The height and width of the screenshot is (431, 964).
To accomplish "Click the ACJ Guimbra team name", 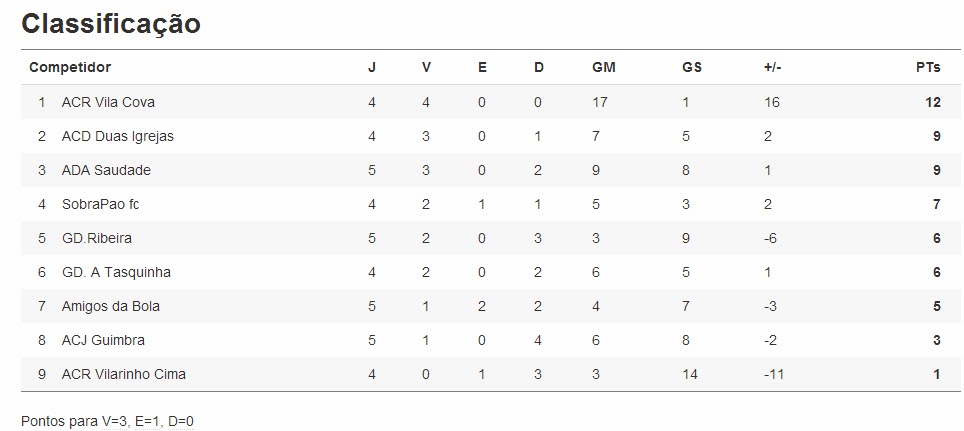I will click(x=103, y=340).
